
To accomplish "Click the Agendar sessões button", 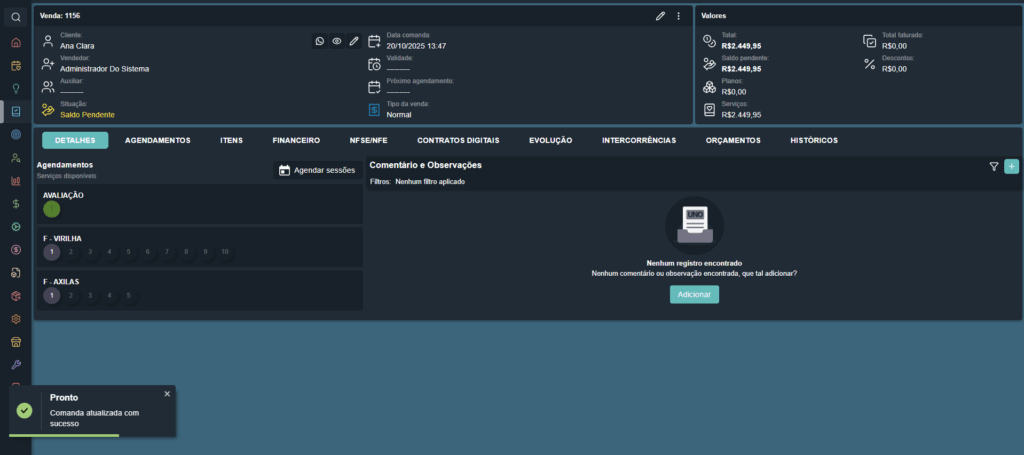I will [317, 170].
